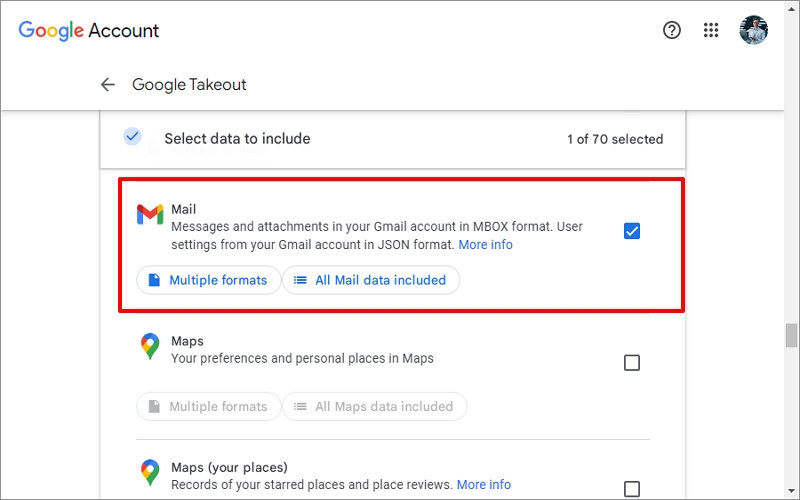Click the Select data to include checkmark
The width and height of the screenshot is (800, 500).
132,136
